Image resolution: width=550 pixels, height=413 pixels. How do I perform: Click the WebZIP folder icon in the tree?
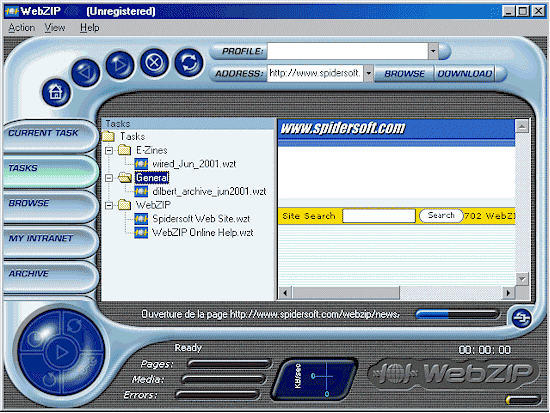(x=124, y=205)
